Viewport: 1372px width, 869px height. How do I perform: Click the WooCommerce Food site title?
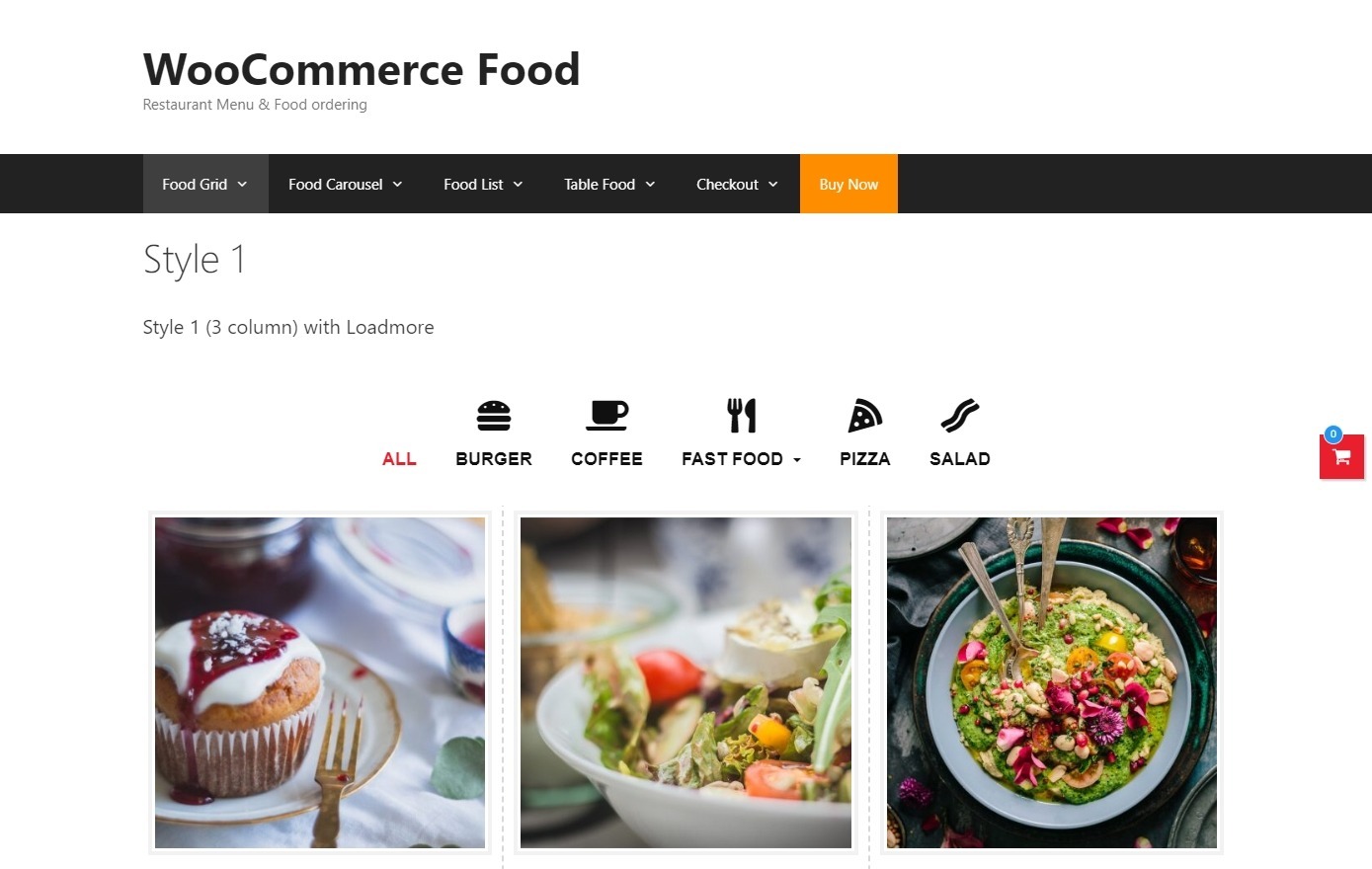362,69
